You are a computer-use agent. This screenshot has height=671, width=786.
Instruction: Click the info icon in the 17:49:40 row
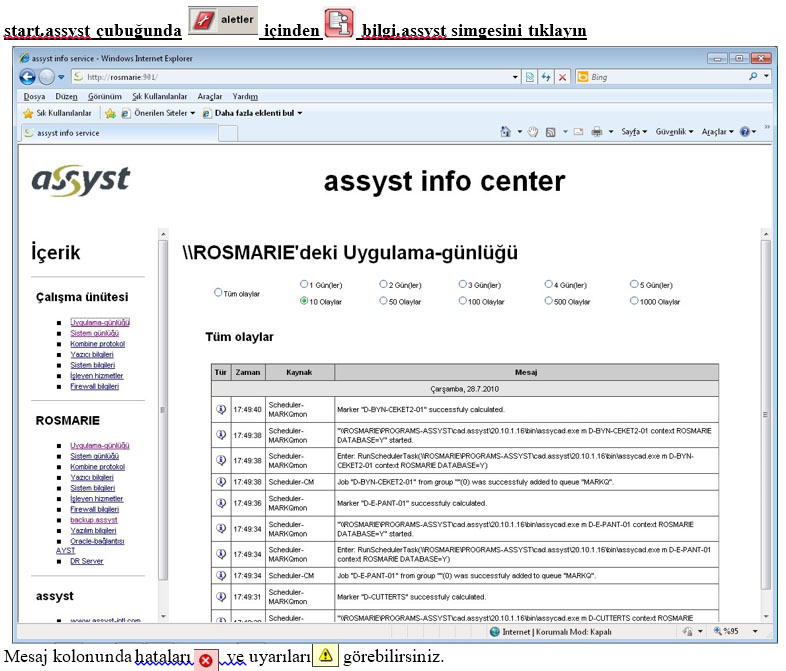pos(221,409)
